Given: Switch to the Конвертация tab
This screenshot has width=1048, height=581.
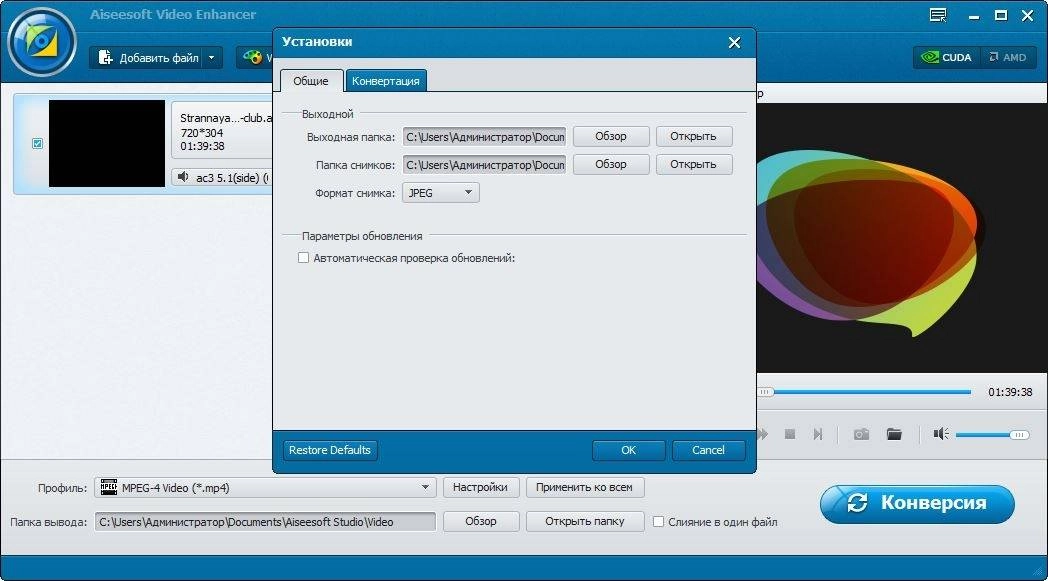Looking at the screenshot, I should tap(386, 81).
